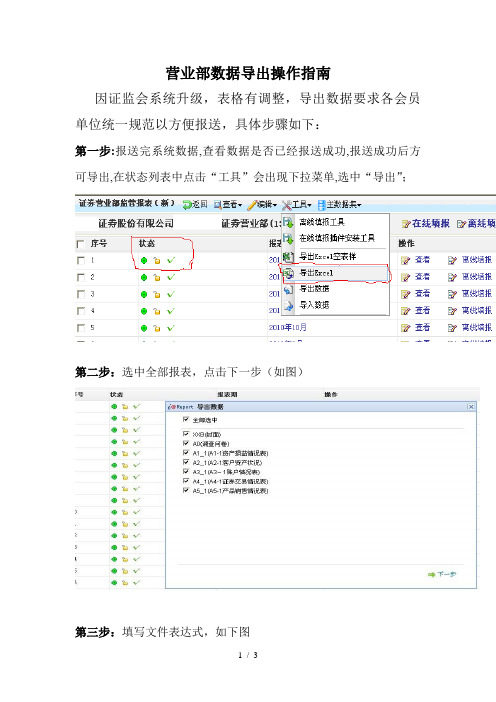Image resolution: width=496 pixels, height=702 pixels.
Task: Click the edit icon beside row 4 查看
Action: 406,311
